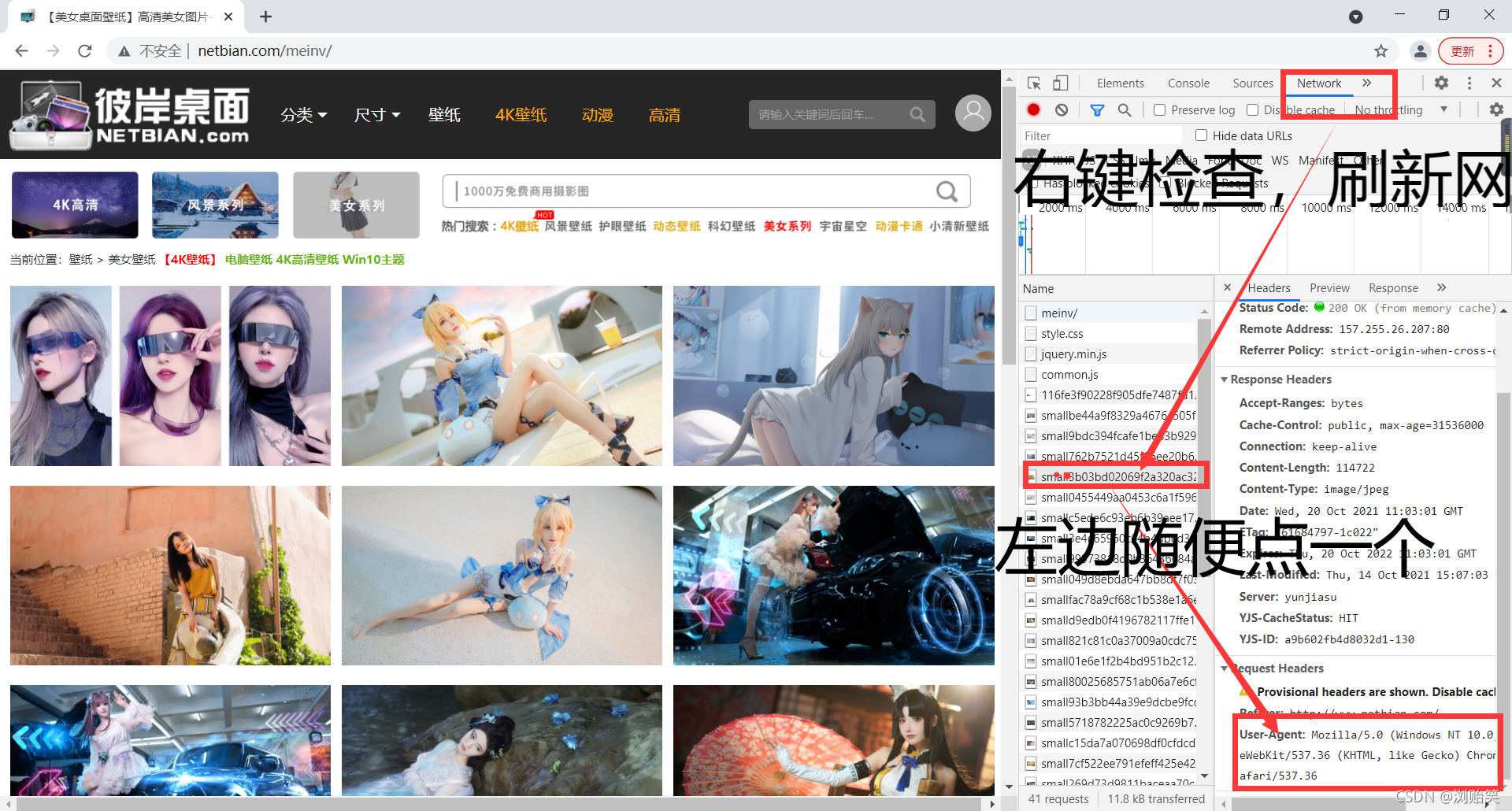Click the browser forward arrow

click(x=53, y=51)
